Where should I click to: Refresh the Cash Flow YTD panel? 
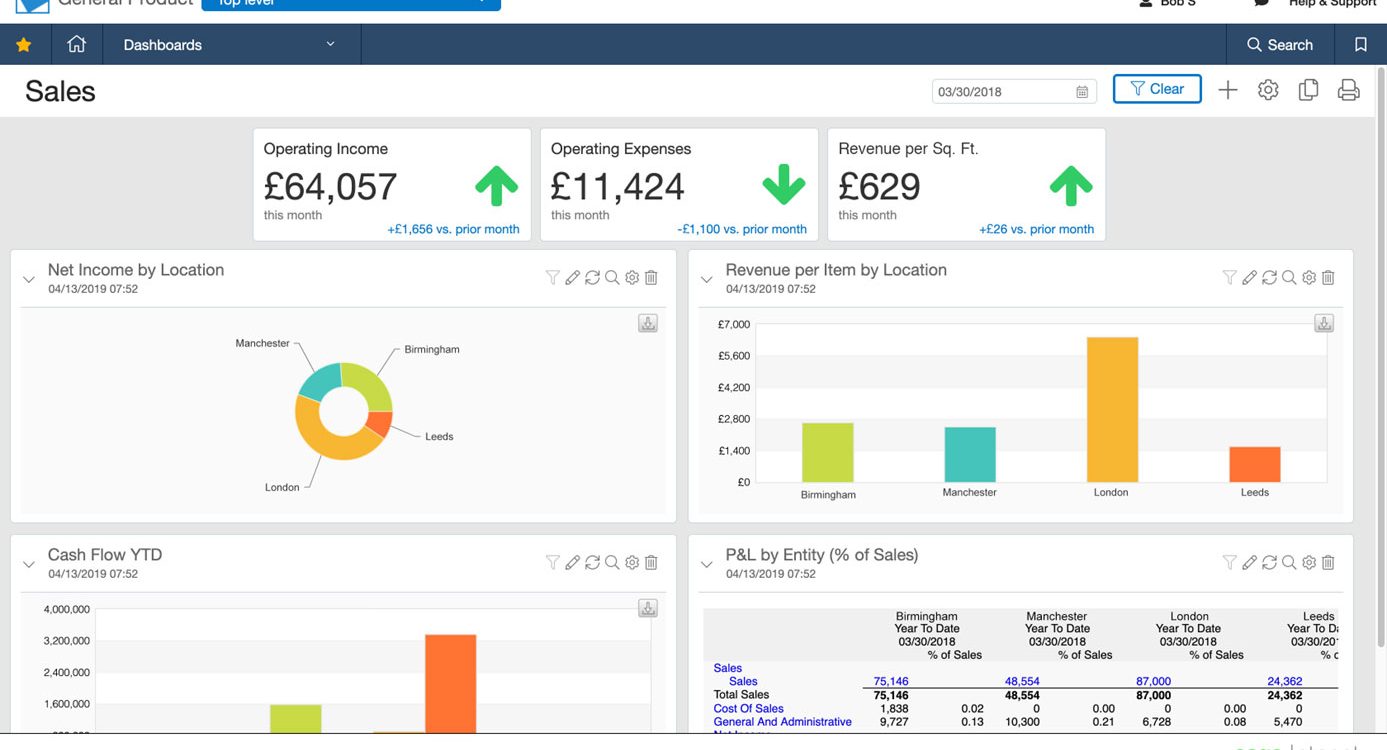592,563
